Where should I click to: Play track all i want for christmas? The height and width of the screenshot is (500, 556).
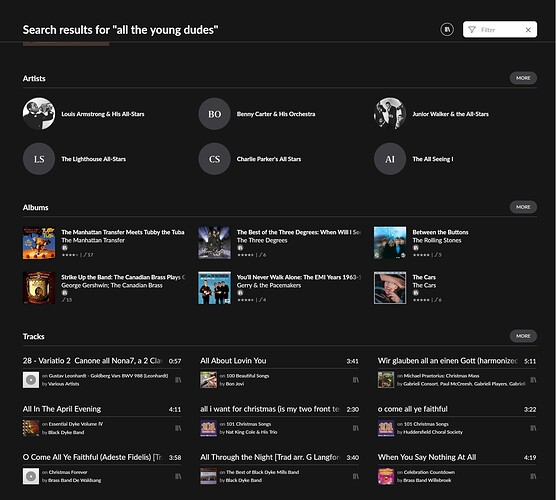coord(269,409)
